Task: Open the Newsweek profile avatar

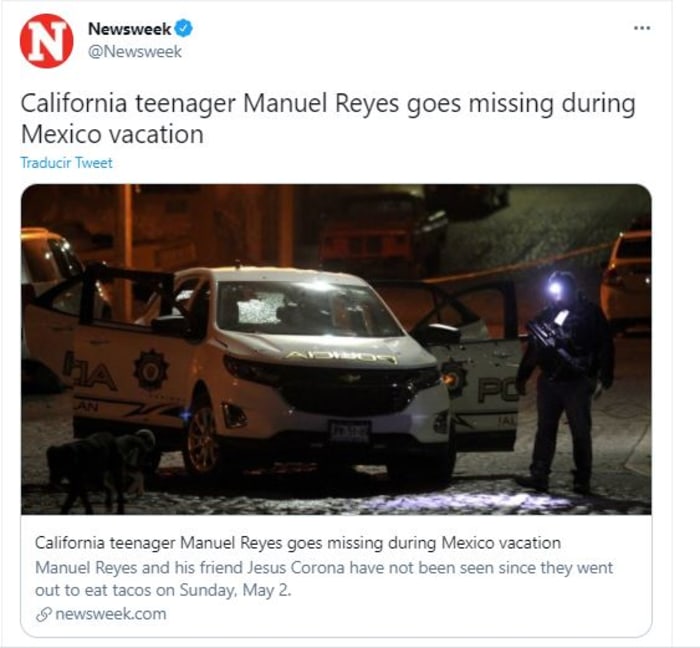Action: click(x=46, y=41)
